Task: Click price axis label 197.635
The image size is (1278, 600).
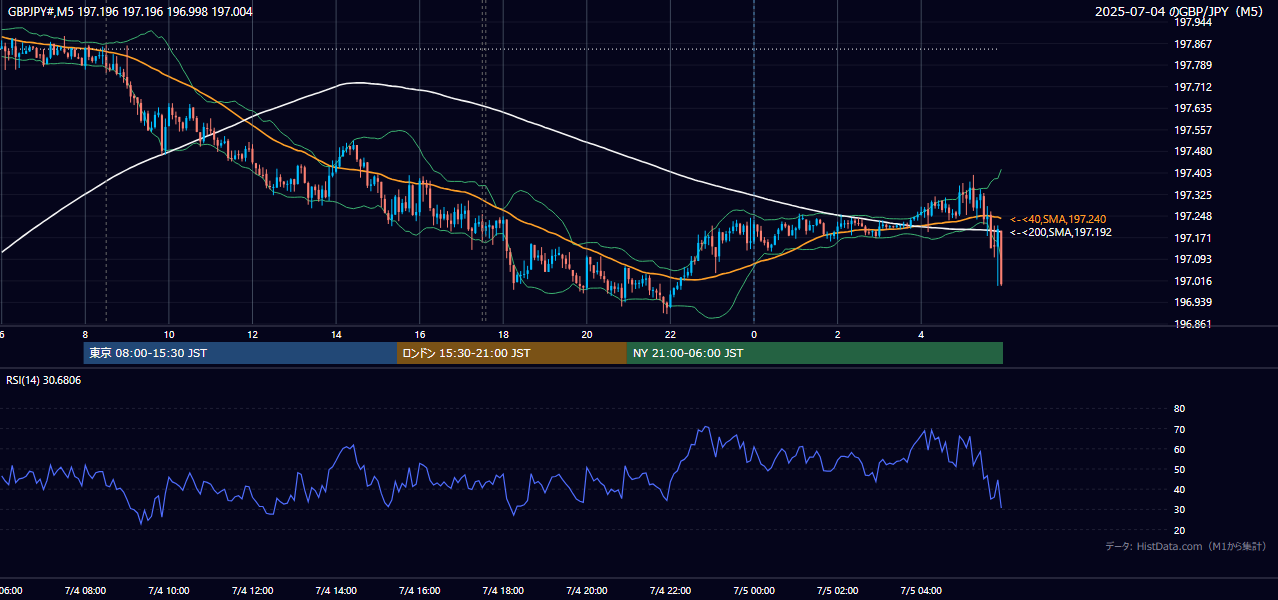Action: coord(1192,108)
